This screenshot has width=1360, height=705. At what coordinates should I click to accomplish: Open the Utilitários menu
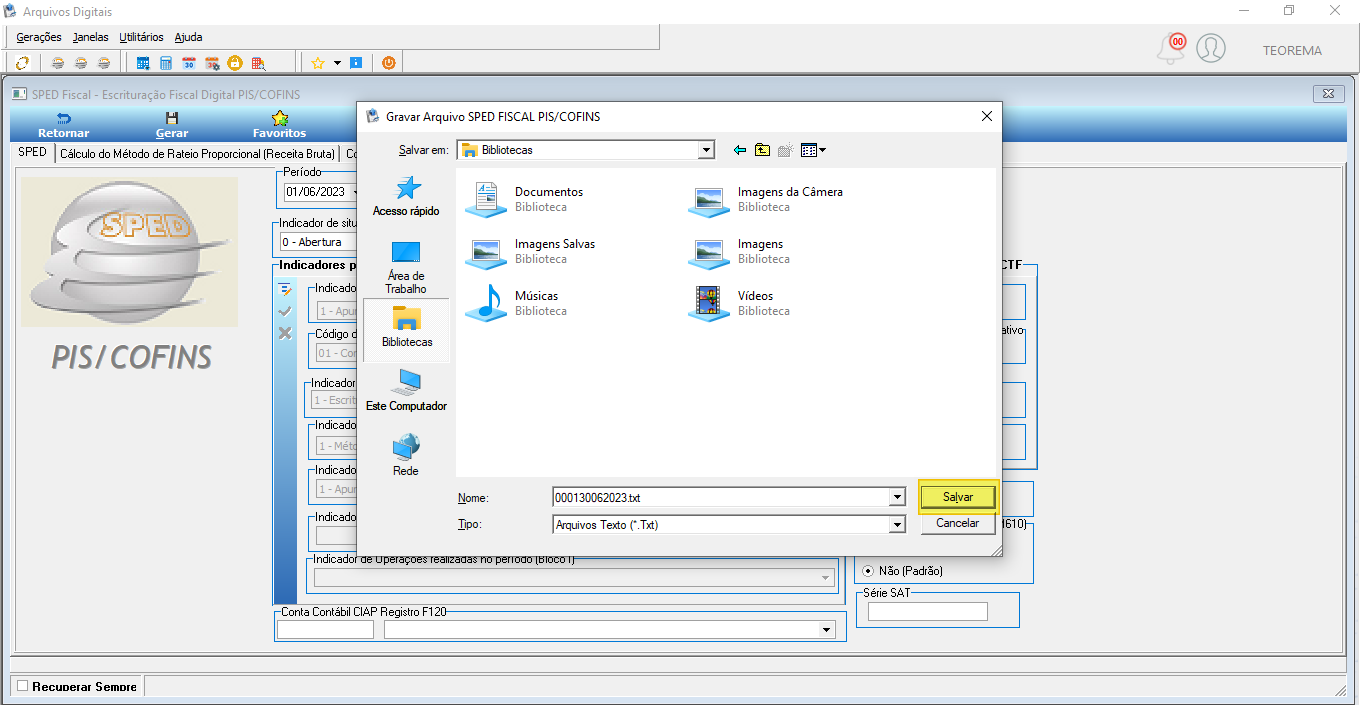coord(141,37)
